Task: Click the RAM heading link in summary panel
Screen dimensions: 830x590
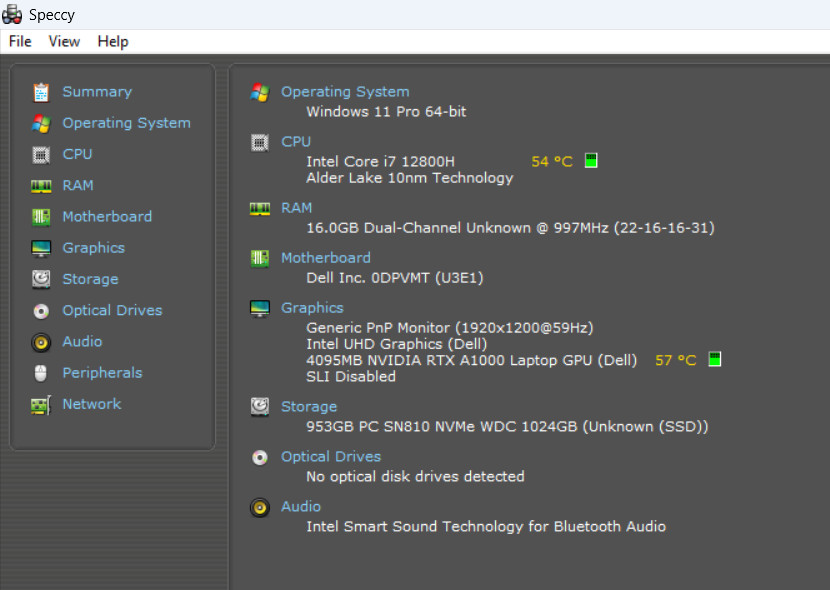Action: 296,207
